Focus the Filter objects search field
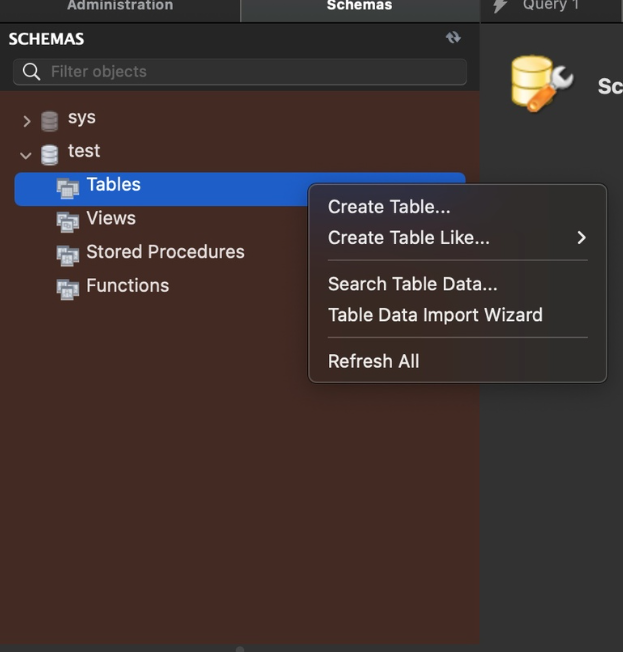The image size is (623, 652). (250, 72)
